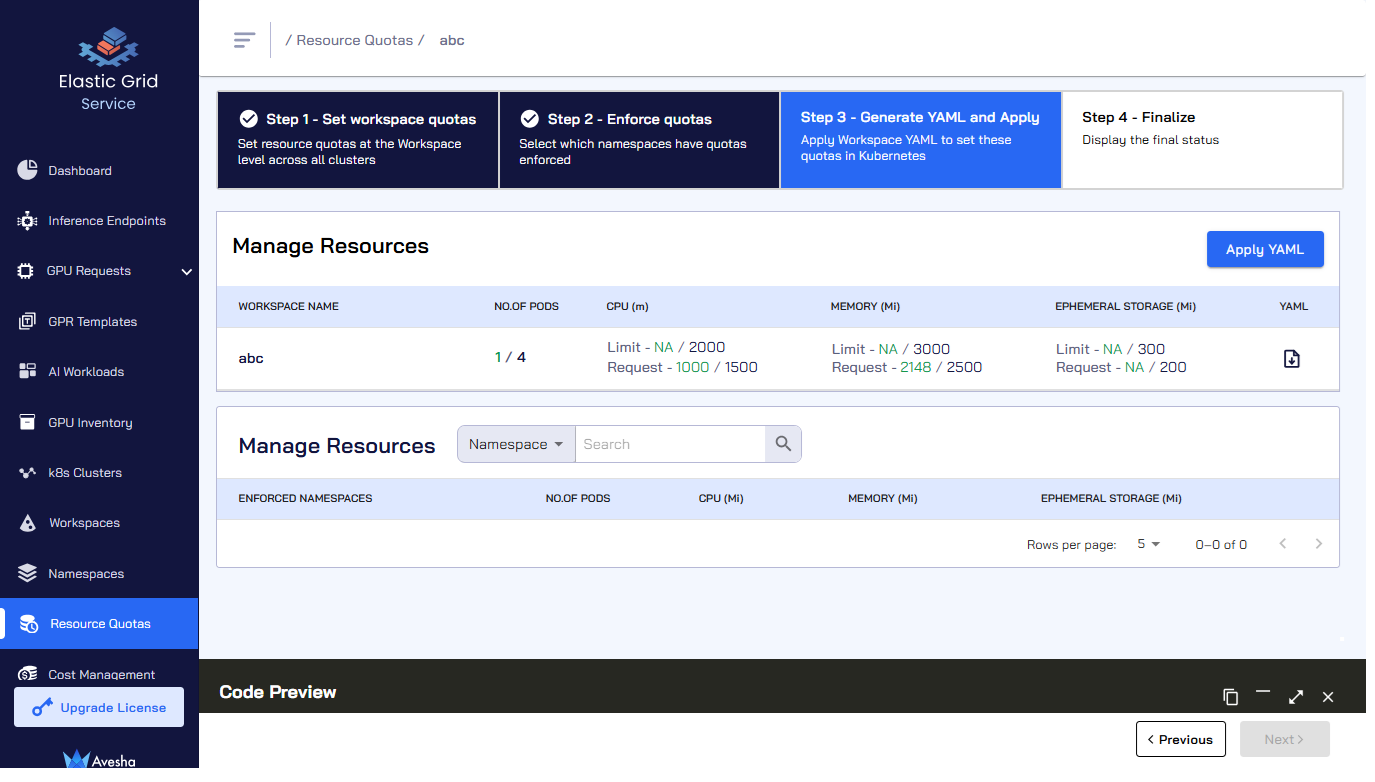Expand the GPU Requests submenu
The height and width of the screenshot is (782, 1375).
[x=186, y=271]
